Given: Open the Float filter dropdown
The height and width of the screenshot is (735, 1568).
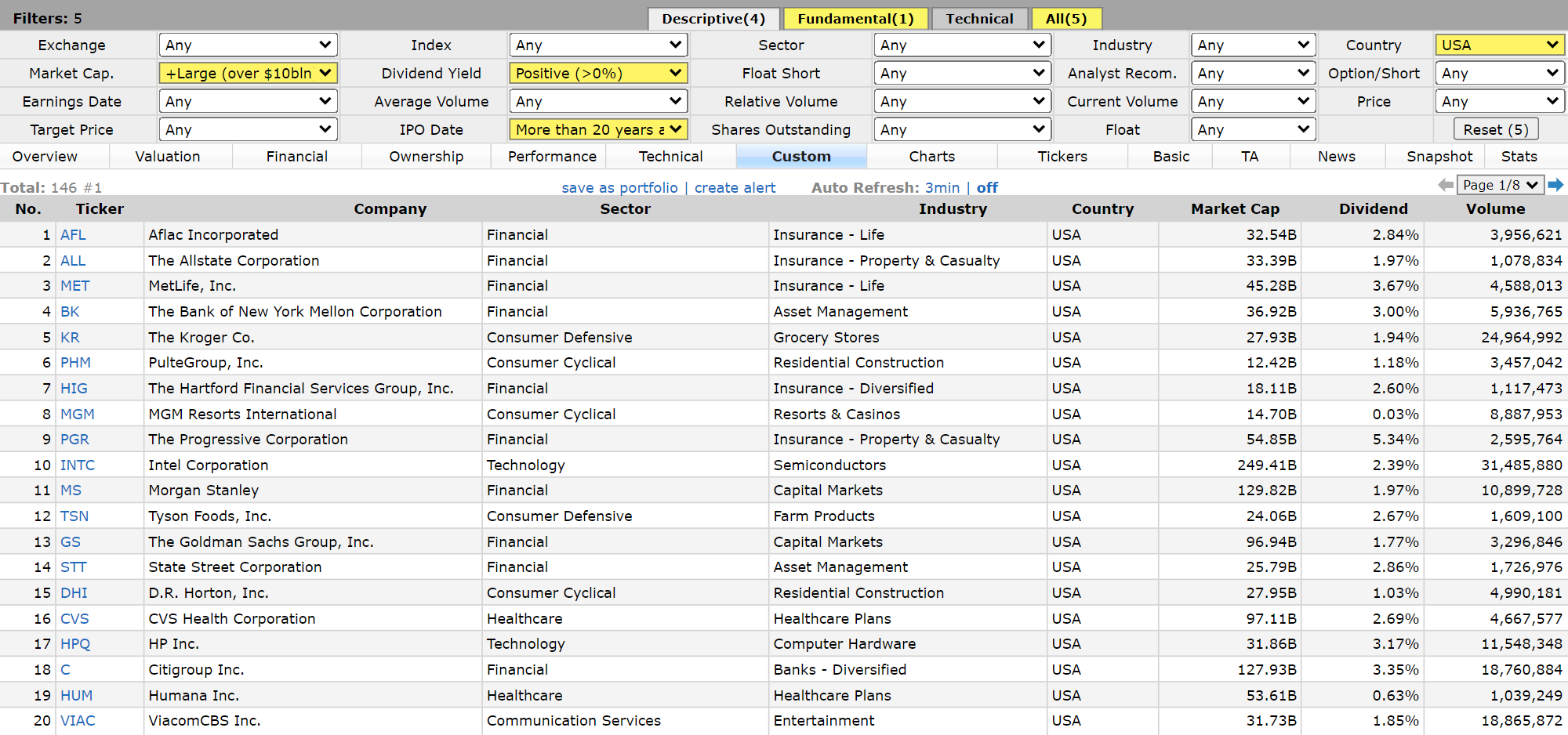Looking at the screenshot, I should point(1253,129).
